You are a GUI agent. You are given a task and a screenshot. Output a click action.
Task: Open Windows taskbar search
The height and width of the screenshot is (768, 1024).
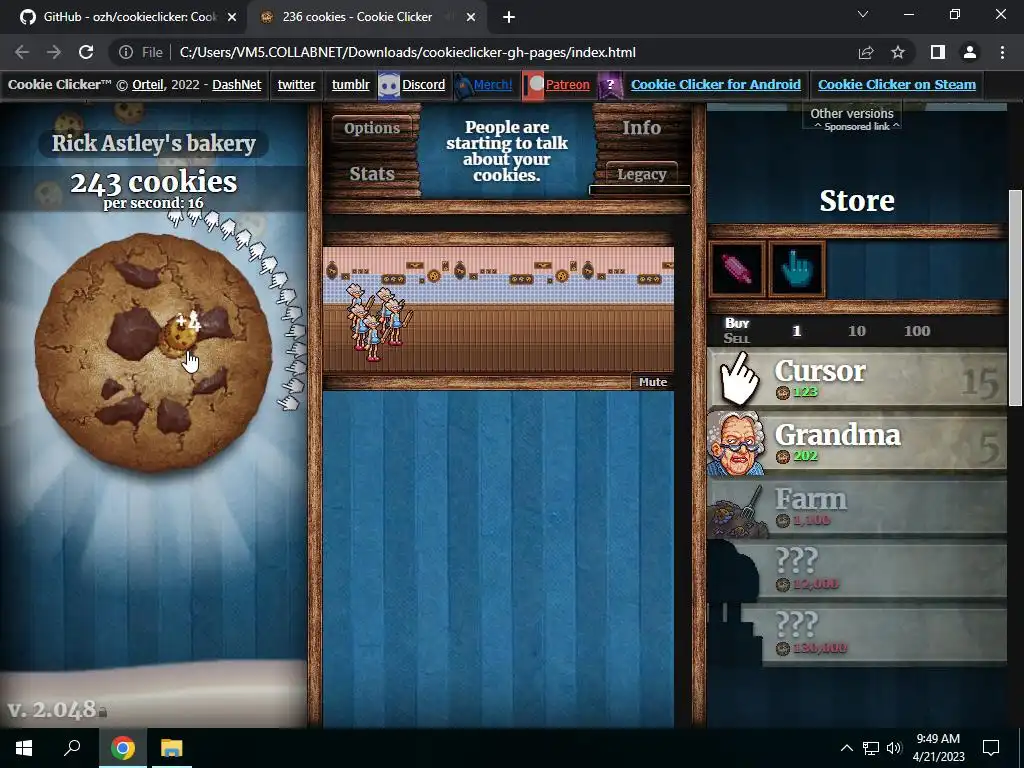[72, 748]
